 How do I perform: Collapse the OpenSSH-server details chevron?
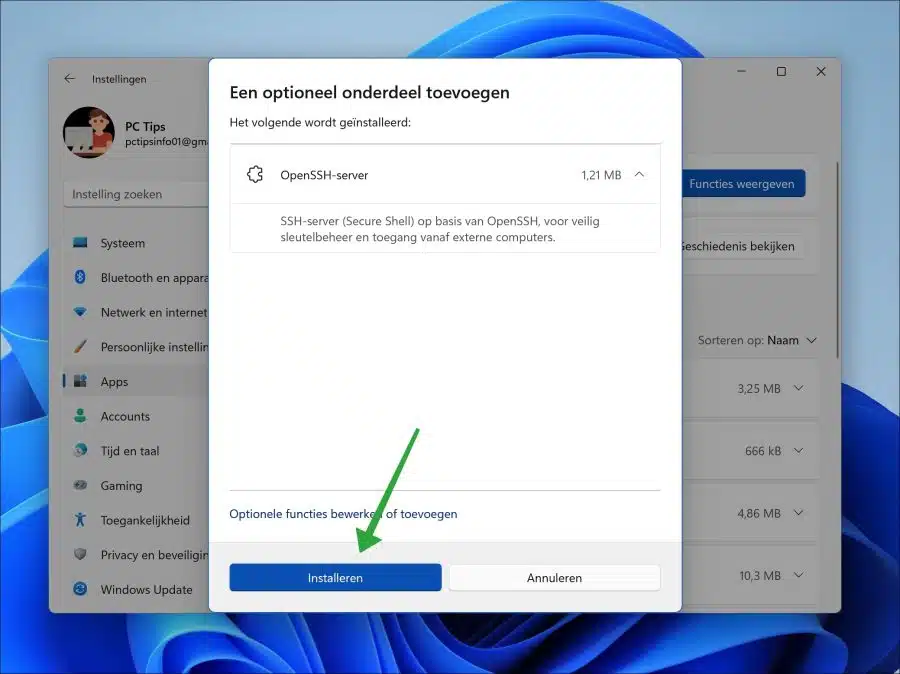[639, 175]
